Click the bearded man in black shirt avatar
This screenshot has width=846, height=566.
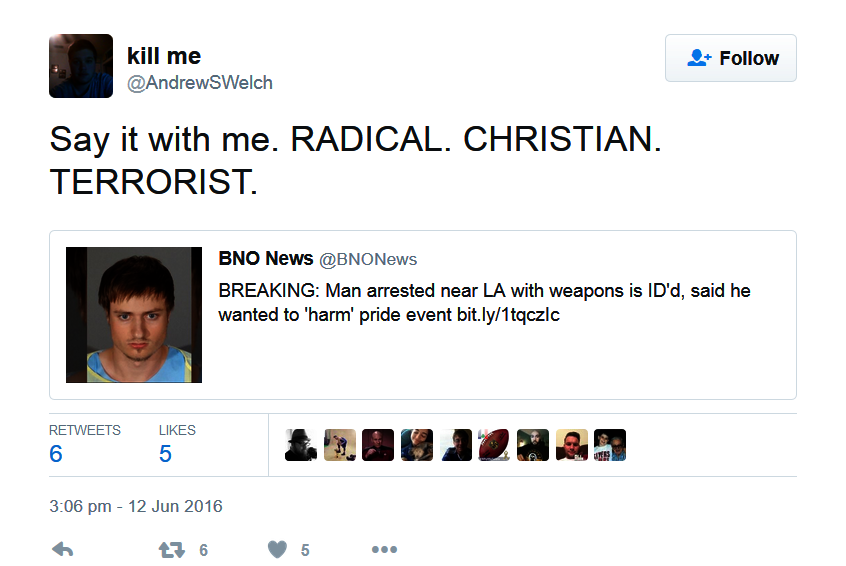coord(533,445)
